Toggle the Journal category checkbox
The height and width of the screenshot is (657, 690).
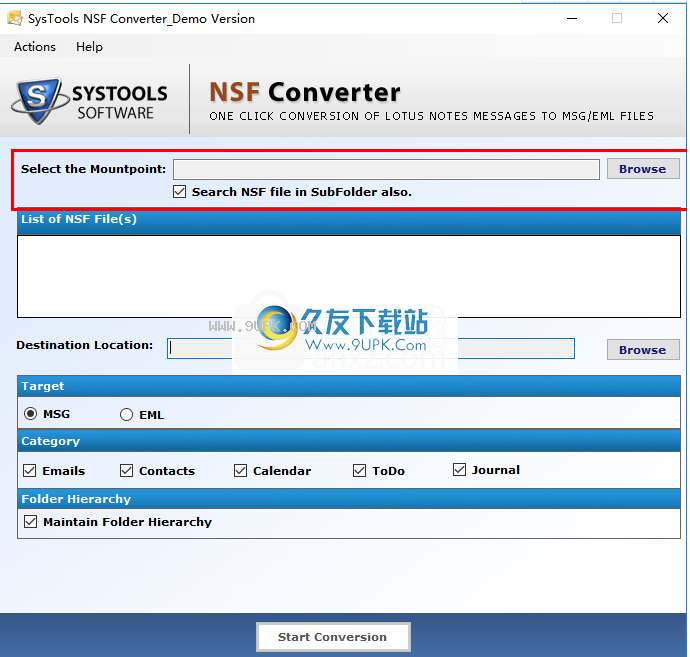coord(459,470)
